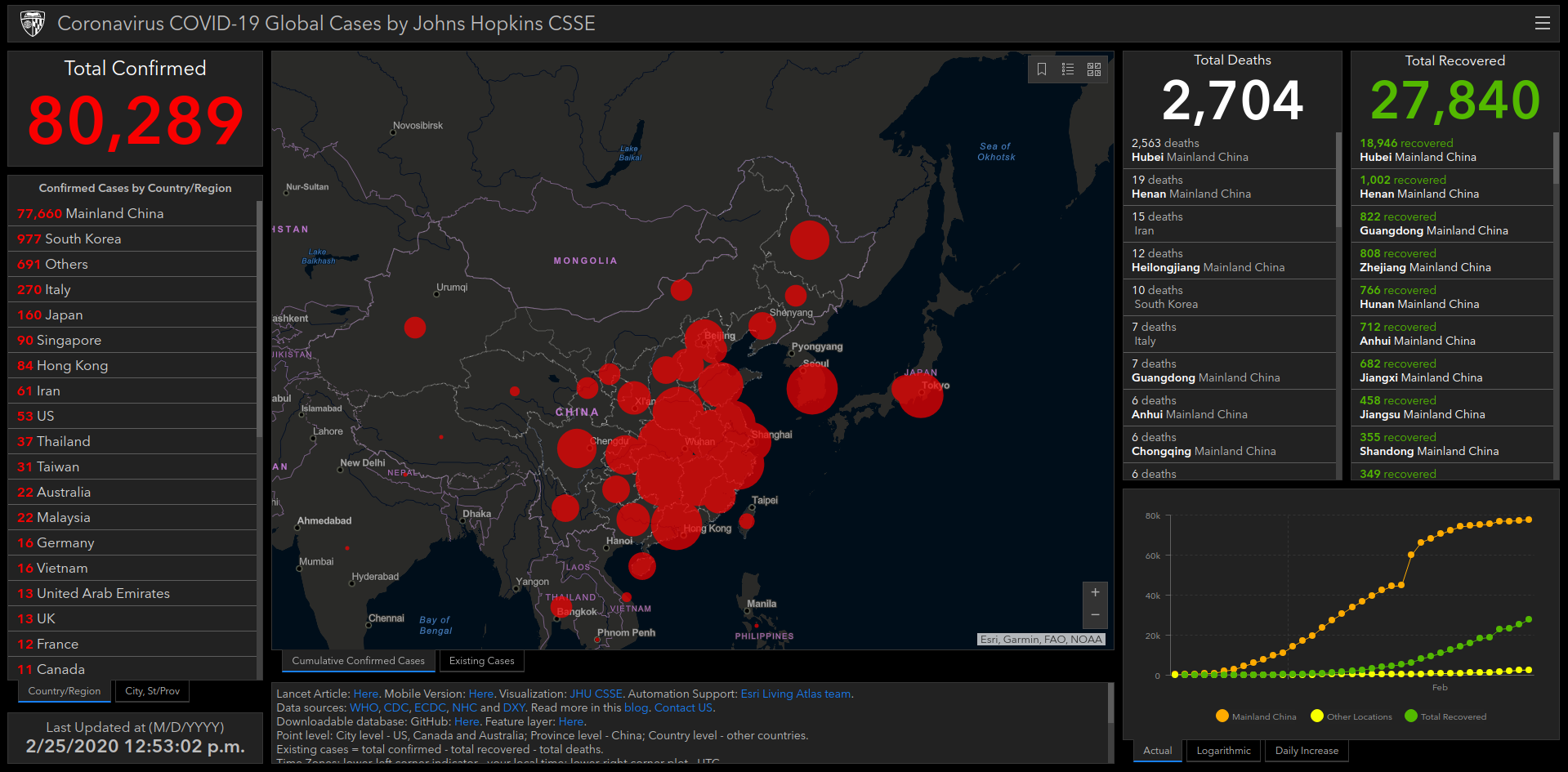Toggle Total Recovered legend series
Image resolution: width=1568 pixels, height=772 pixels.
[x=1445, y=716]
